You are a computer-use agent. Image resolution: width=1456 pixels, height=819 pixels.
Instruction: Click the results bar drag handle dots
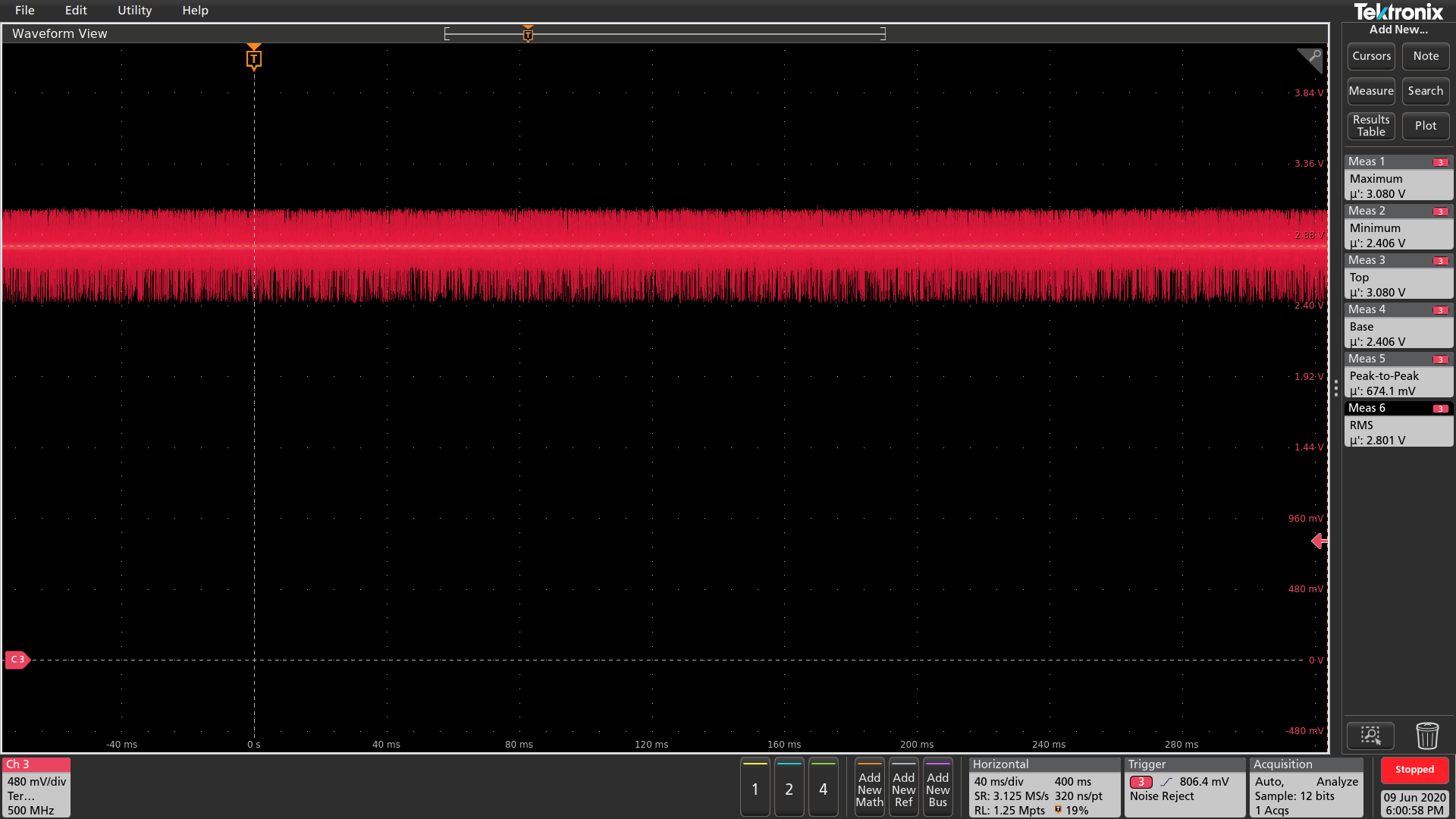tap(1336, 388)
